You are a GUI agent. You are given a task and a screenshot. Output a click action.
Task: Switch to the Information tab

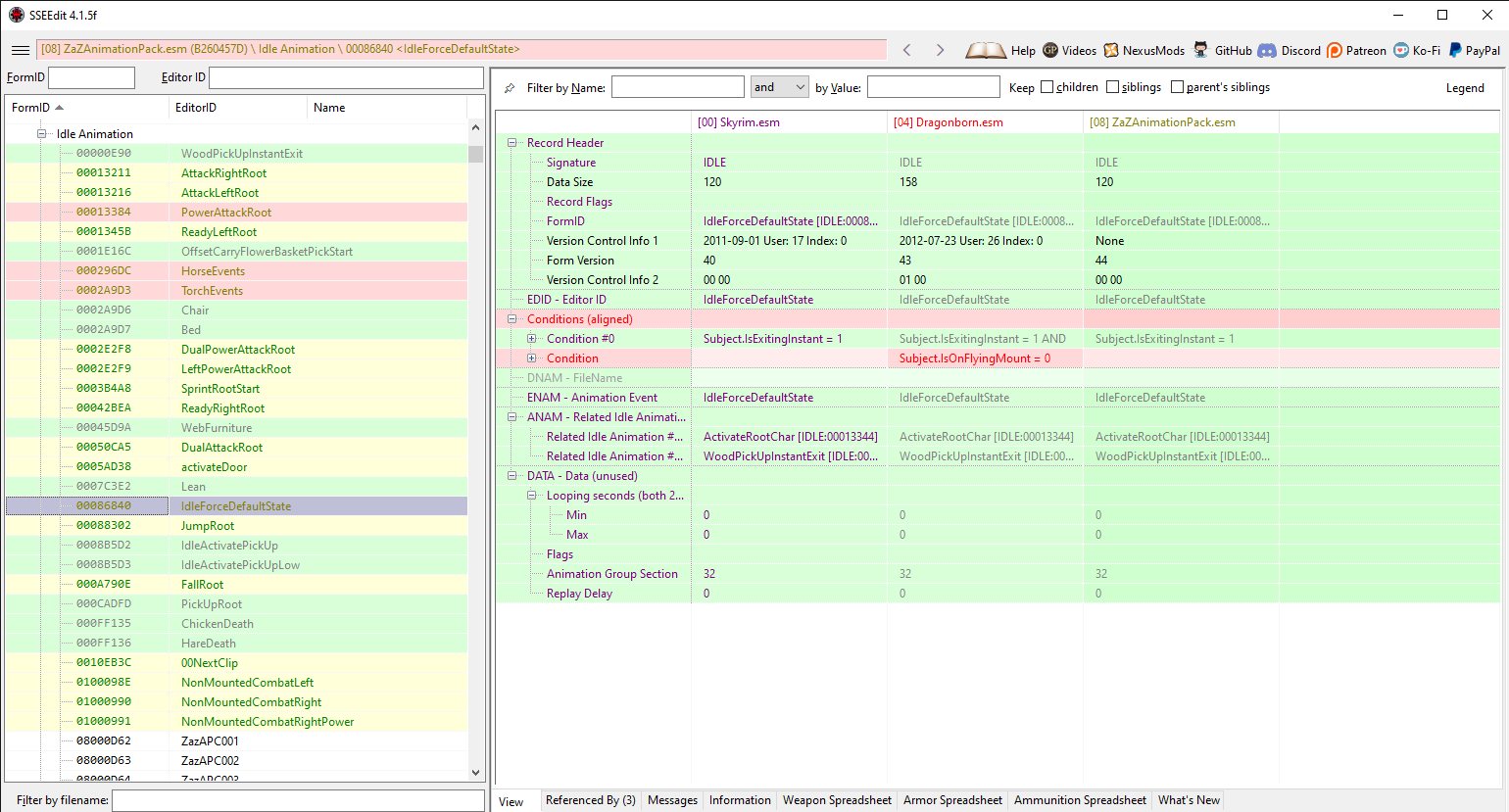click(x=740, y=800)
